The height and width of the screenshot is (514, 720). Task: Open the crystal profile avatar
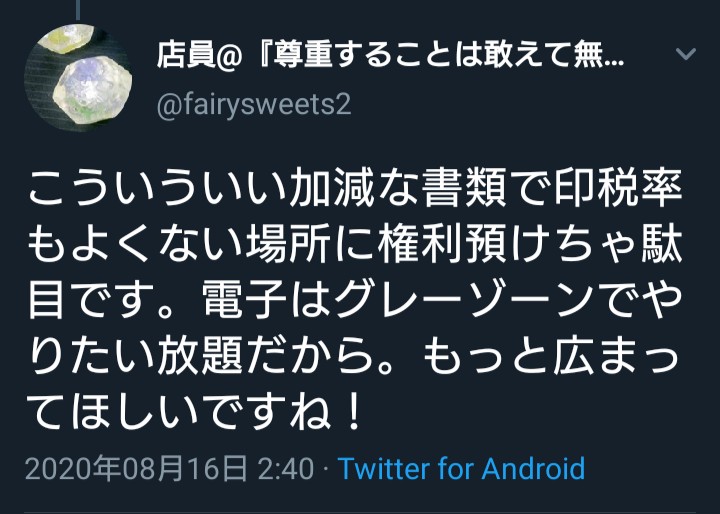(x=78, y=78)
